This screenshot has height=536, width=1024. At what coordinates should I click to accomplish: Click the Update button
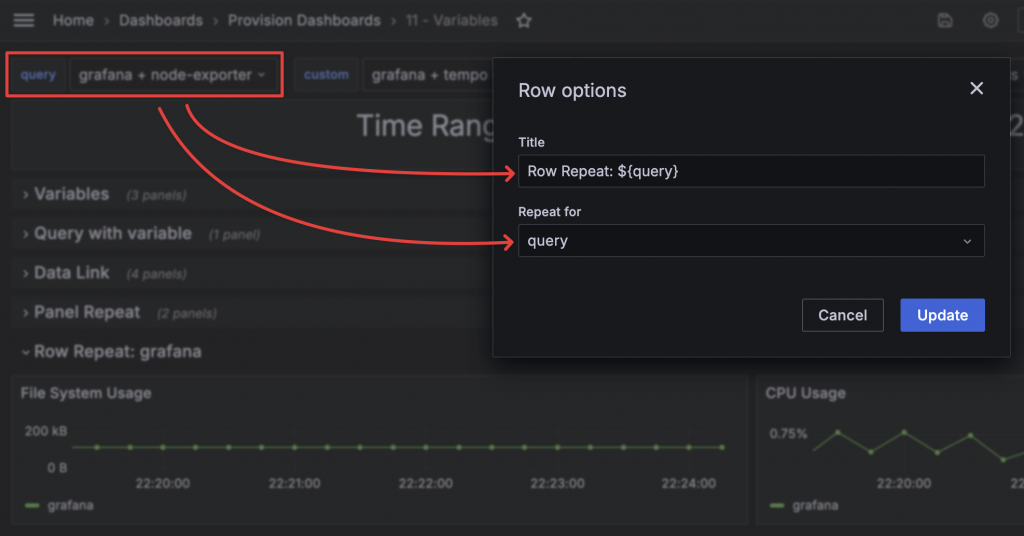pyautogui.click(x=942, y=315)
